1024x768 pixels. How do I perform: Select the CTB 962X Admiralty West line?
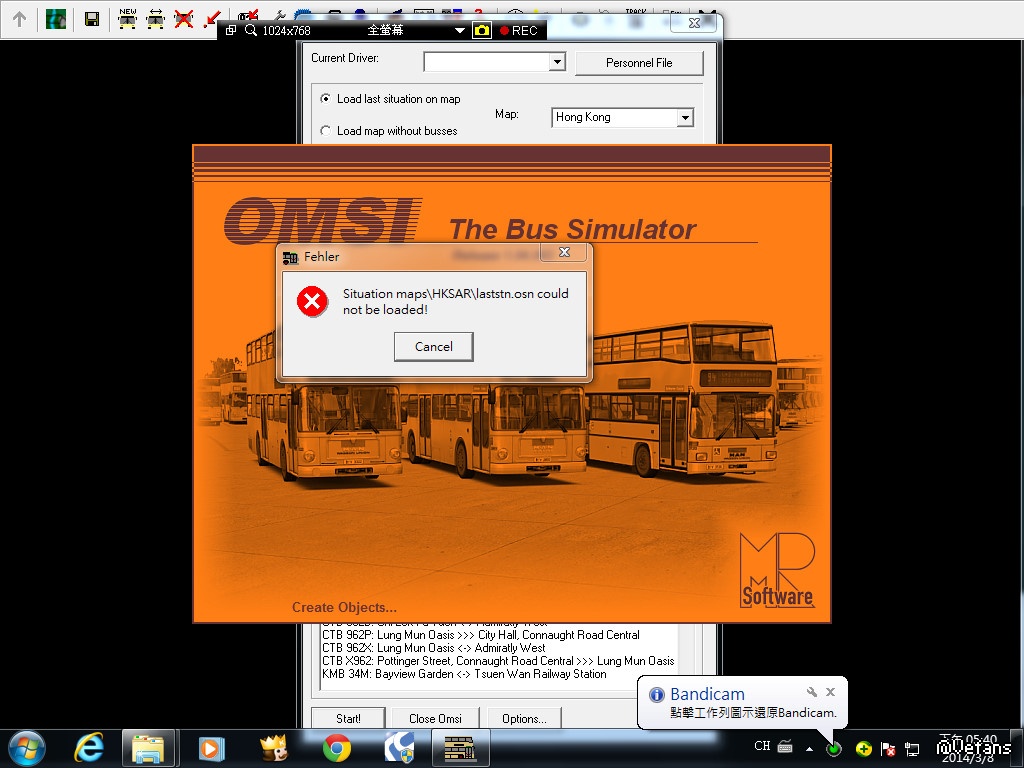coord(434,648)
